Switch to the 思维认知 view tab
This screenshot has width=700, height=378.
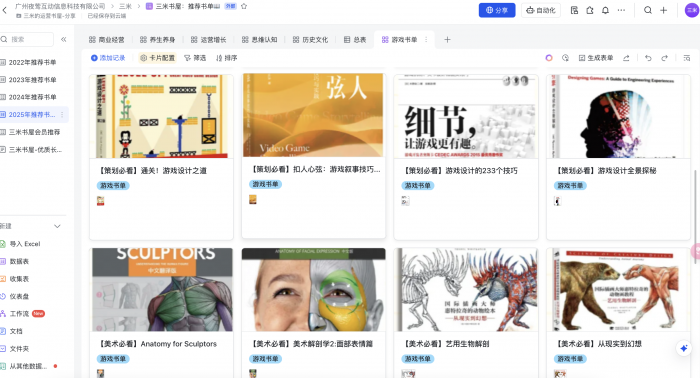point(259,40)
